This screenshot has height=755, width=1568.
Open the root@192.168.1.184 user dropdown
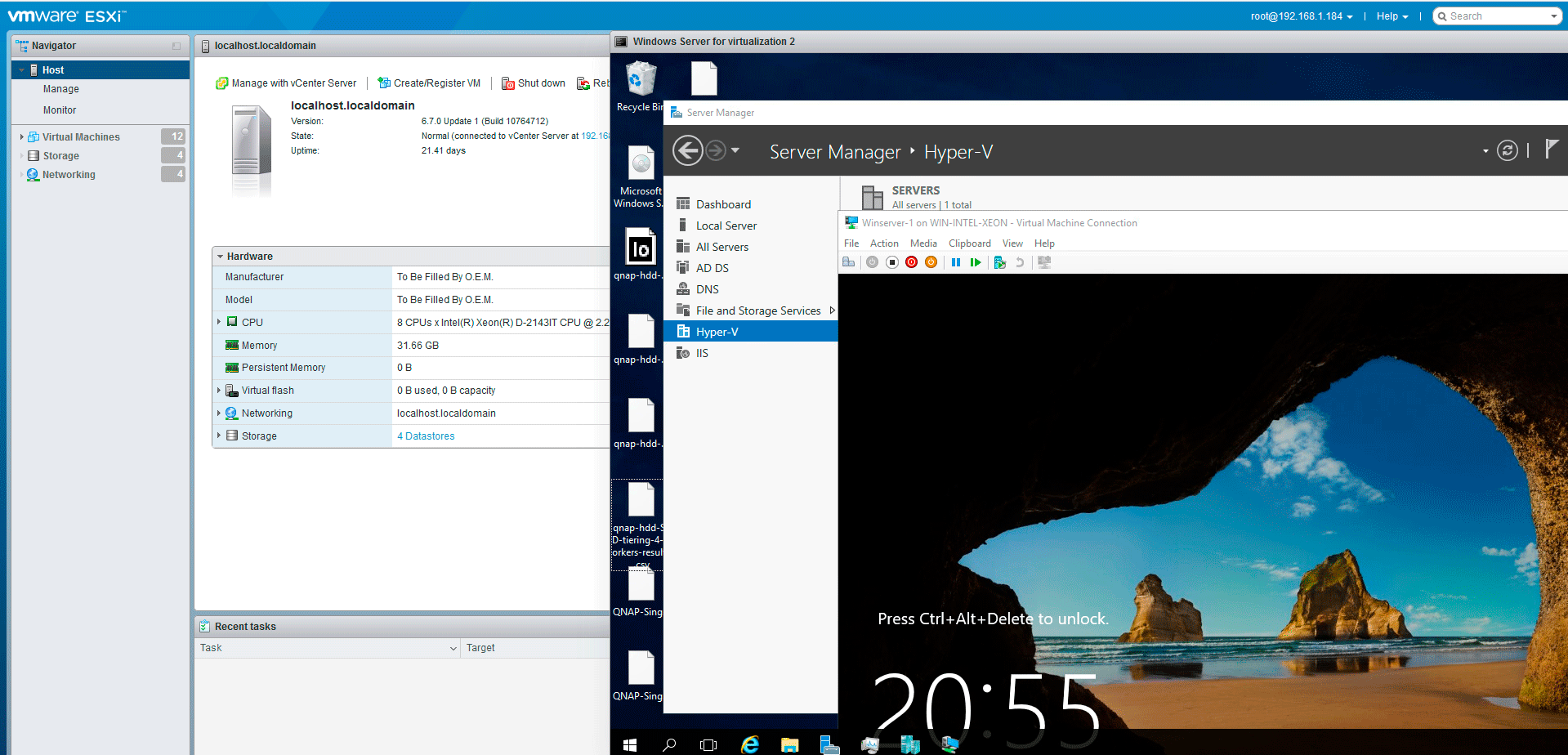coord(1301,16)
